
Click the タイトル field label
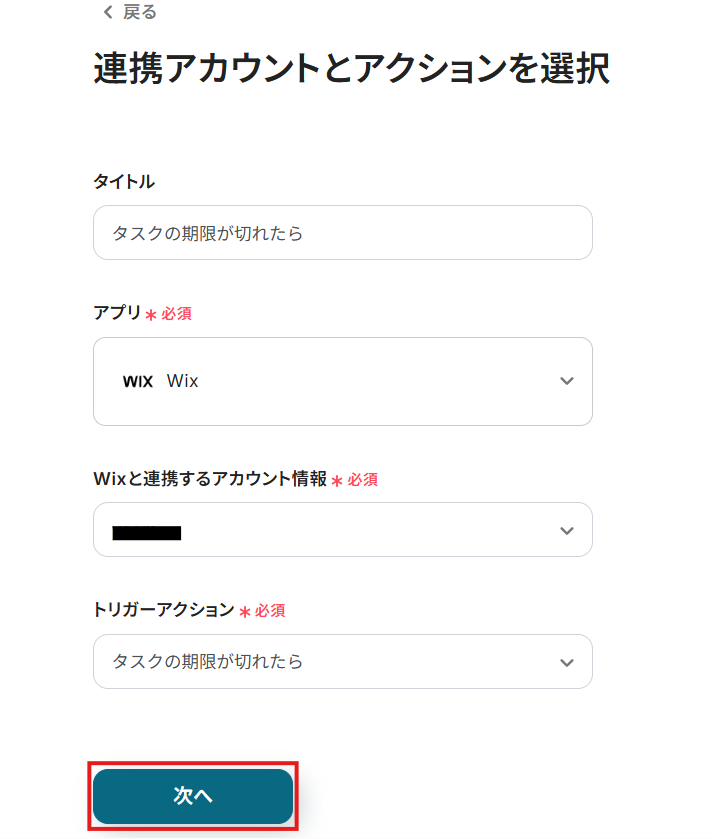(124, 182)
